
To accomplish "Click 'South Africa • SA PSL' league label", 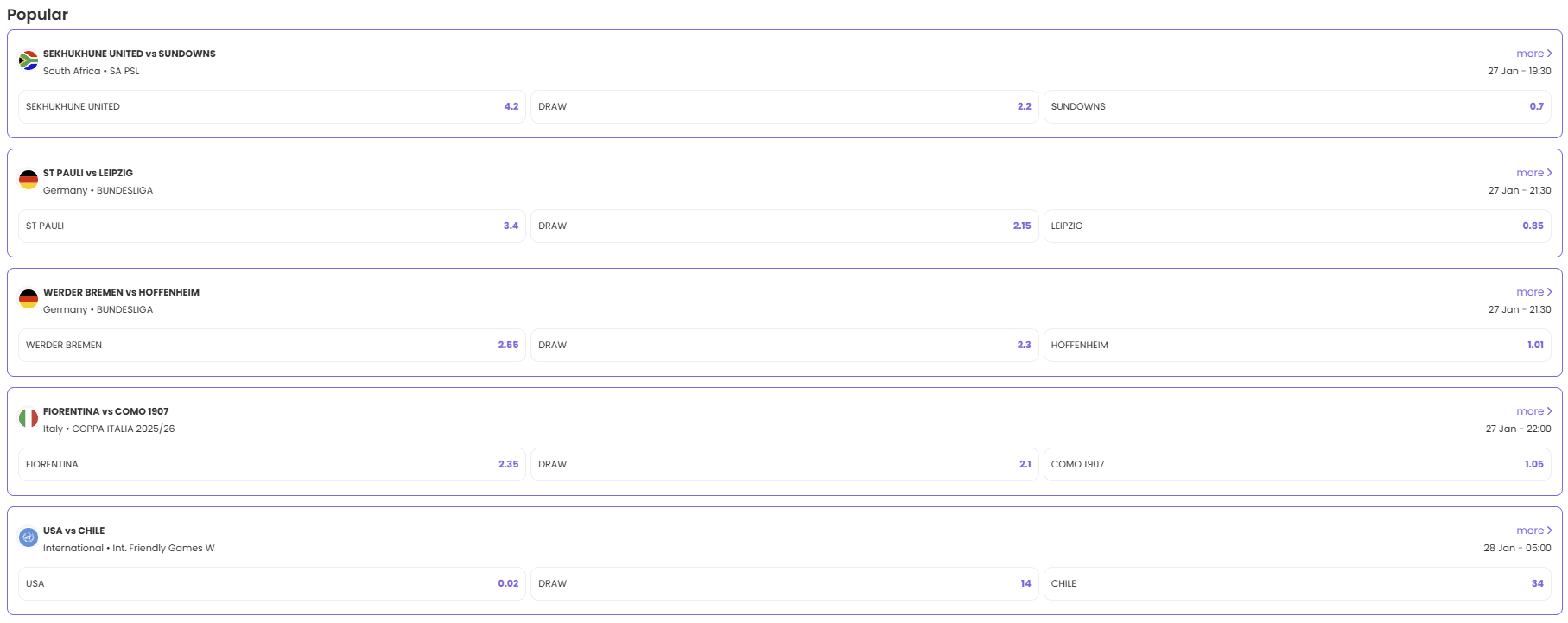I will click(92, 71).
